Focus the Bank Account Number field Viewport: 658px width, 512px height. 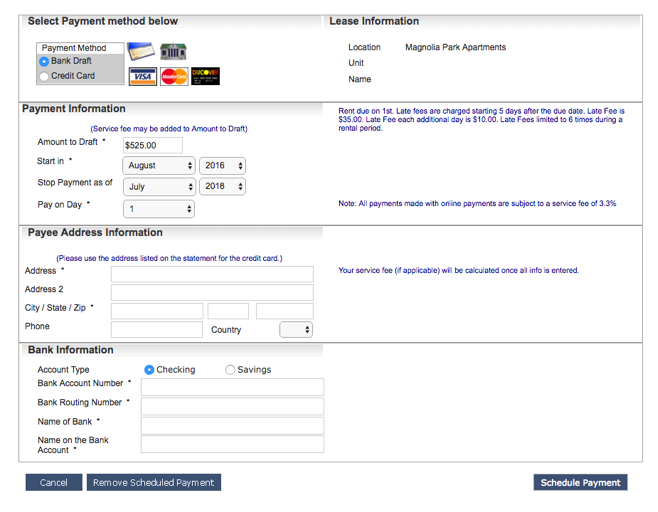point(232,387)
